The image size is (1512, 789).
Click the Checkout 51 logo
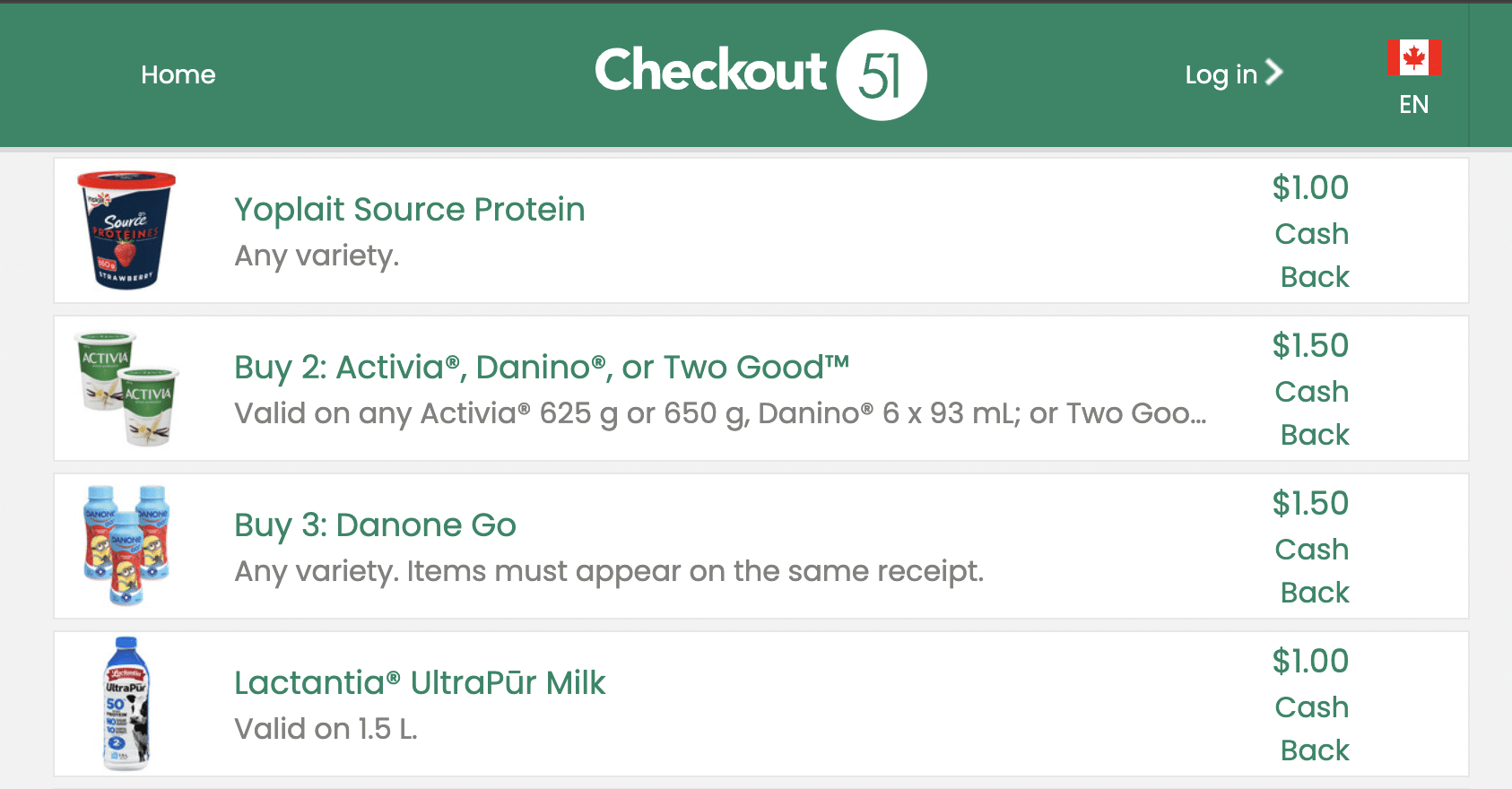[759, 74]
